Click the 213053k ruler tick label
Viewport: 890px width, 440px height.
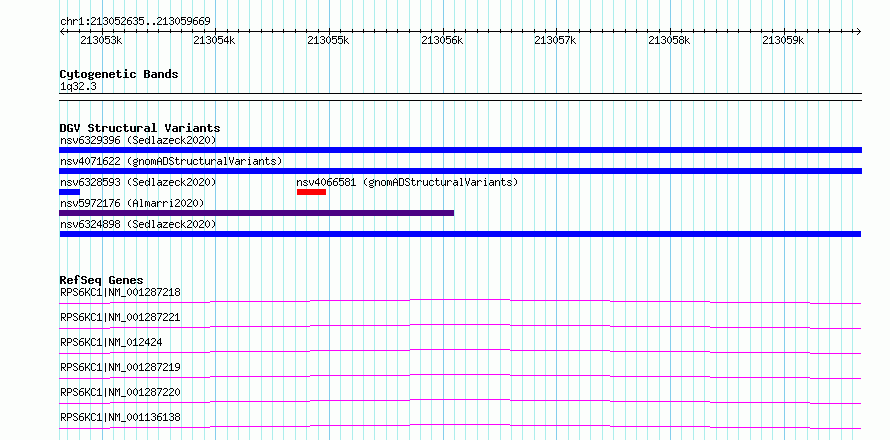coord(101,40)
